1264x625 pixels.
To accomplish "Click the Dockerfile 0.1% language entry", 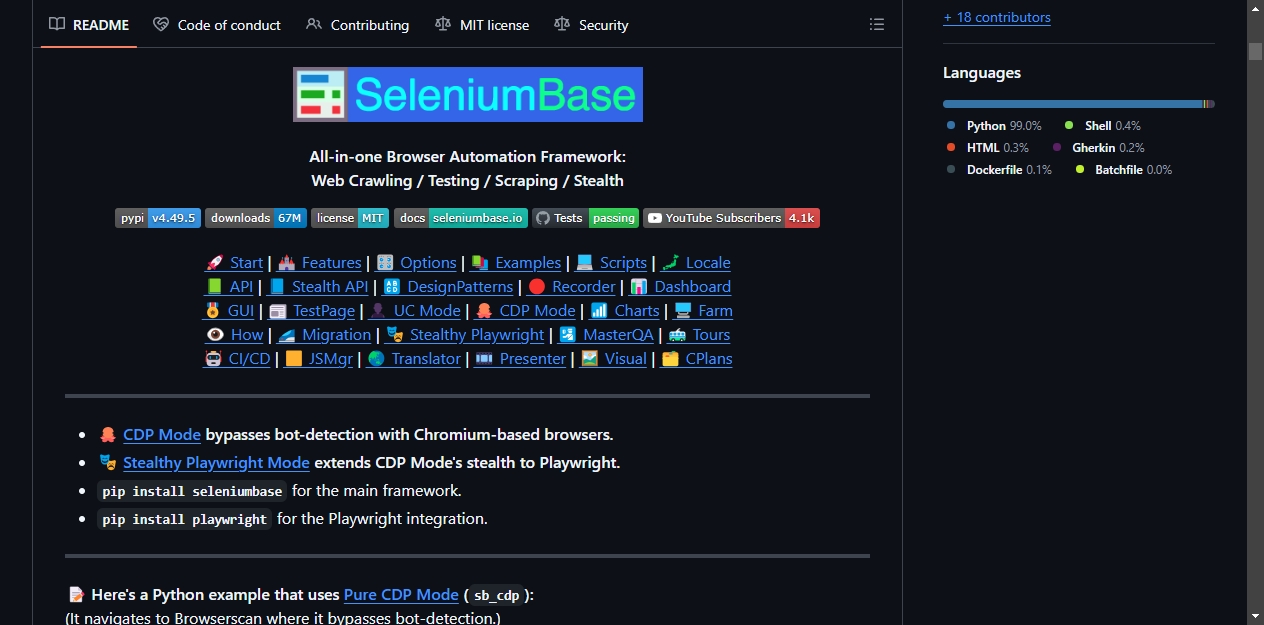I will (x=999, y=170).
